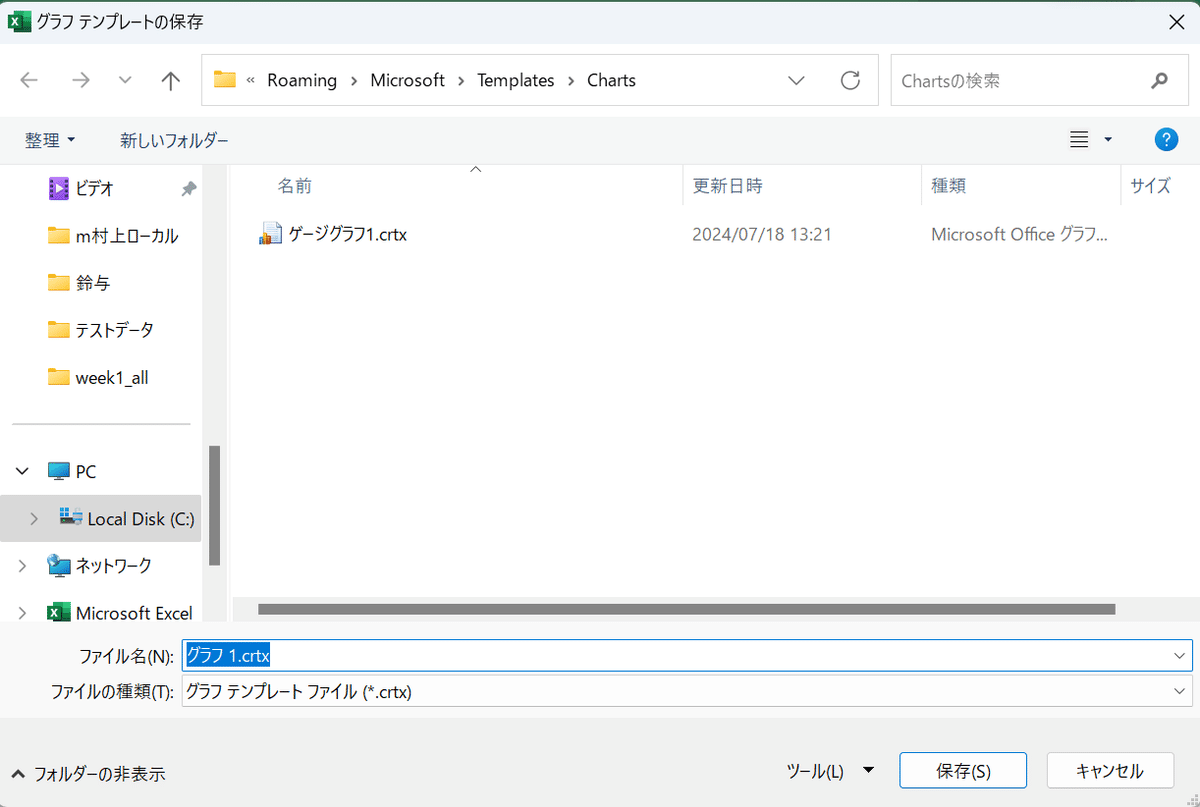The width and height of the screenshot is (1200, 807).
Task: Click the pin icon beside ビデオ
Action: 188,188
